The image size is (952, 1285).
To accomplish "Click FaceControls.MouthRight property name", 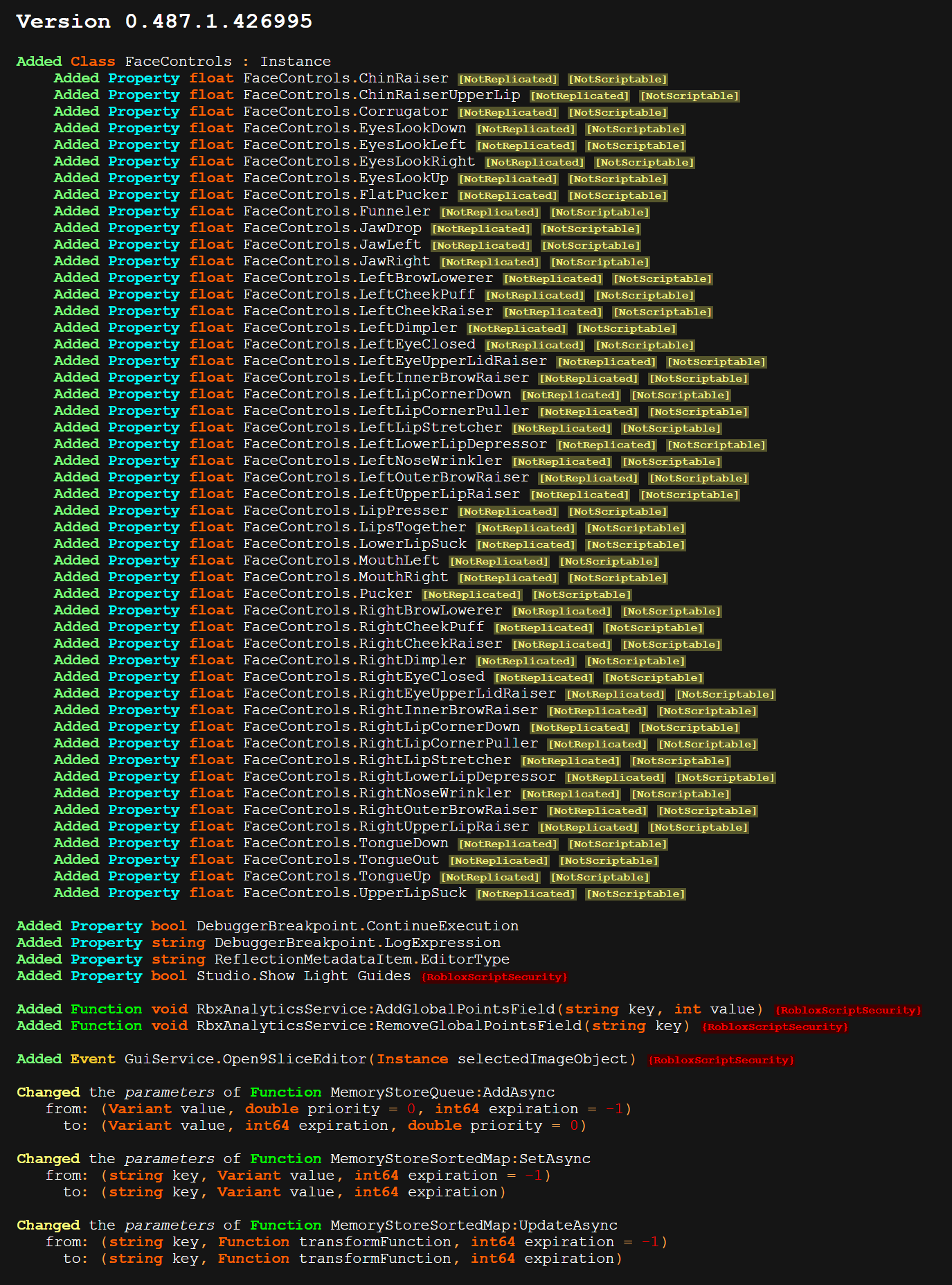I will tap(345, 577).
